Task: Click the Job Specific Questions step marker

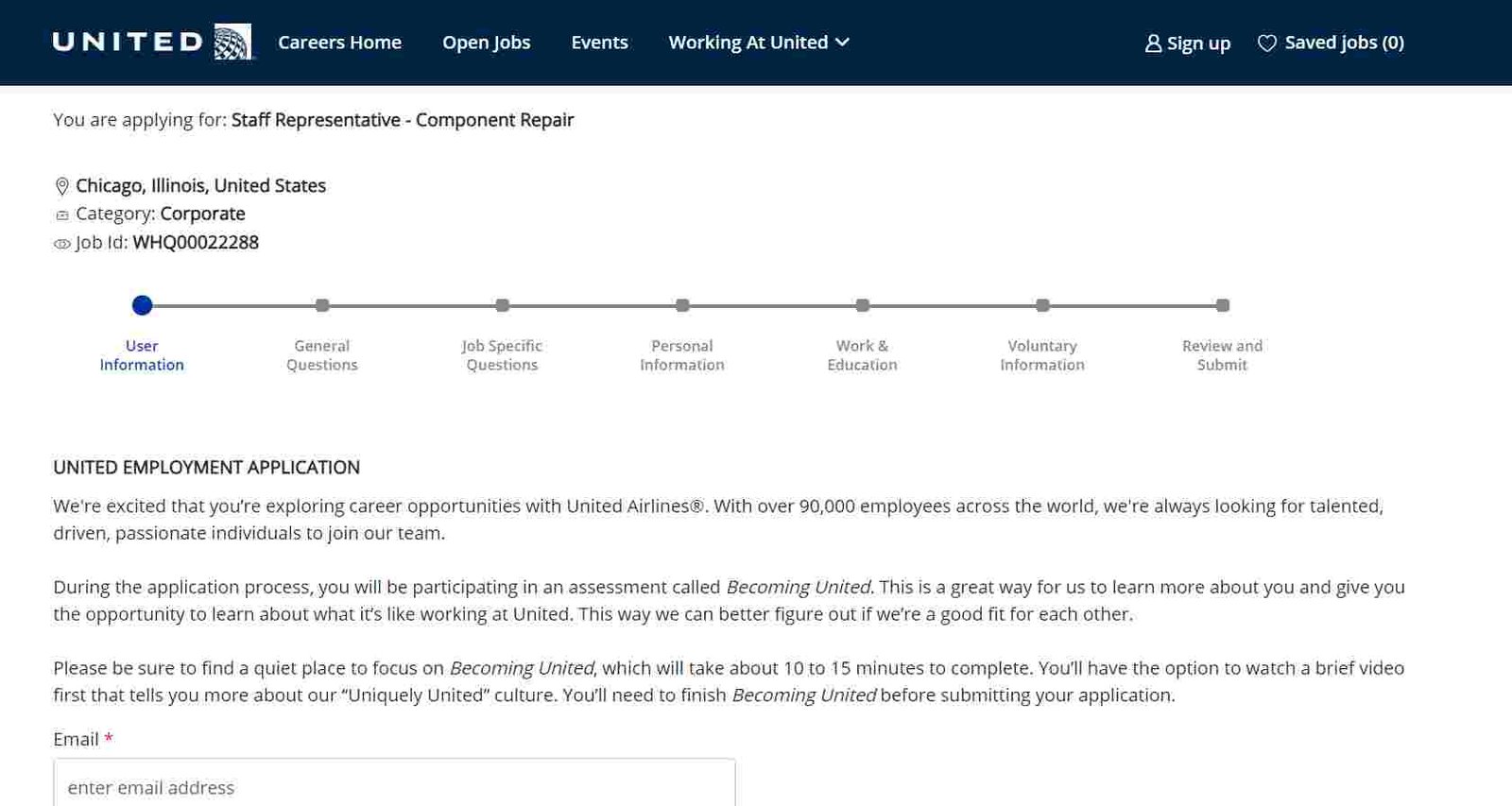Action: pyautogui.click(x=503, y=305)
